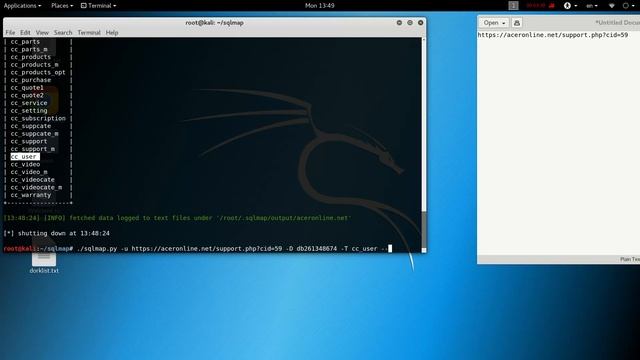Click the Untitled Document editor title
640x360 pixels.
[617, 22]
